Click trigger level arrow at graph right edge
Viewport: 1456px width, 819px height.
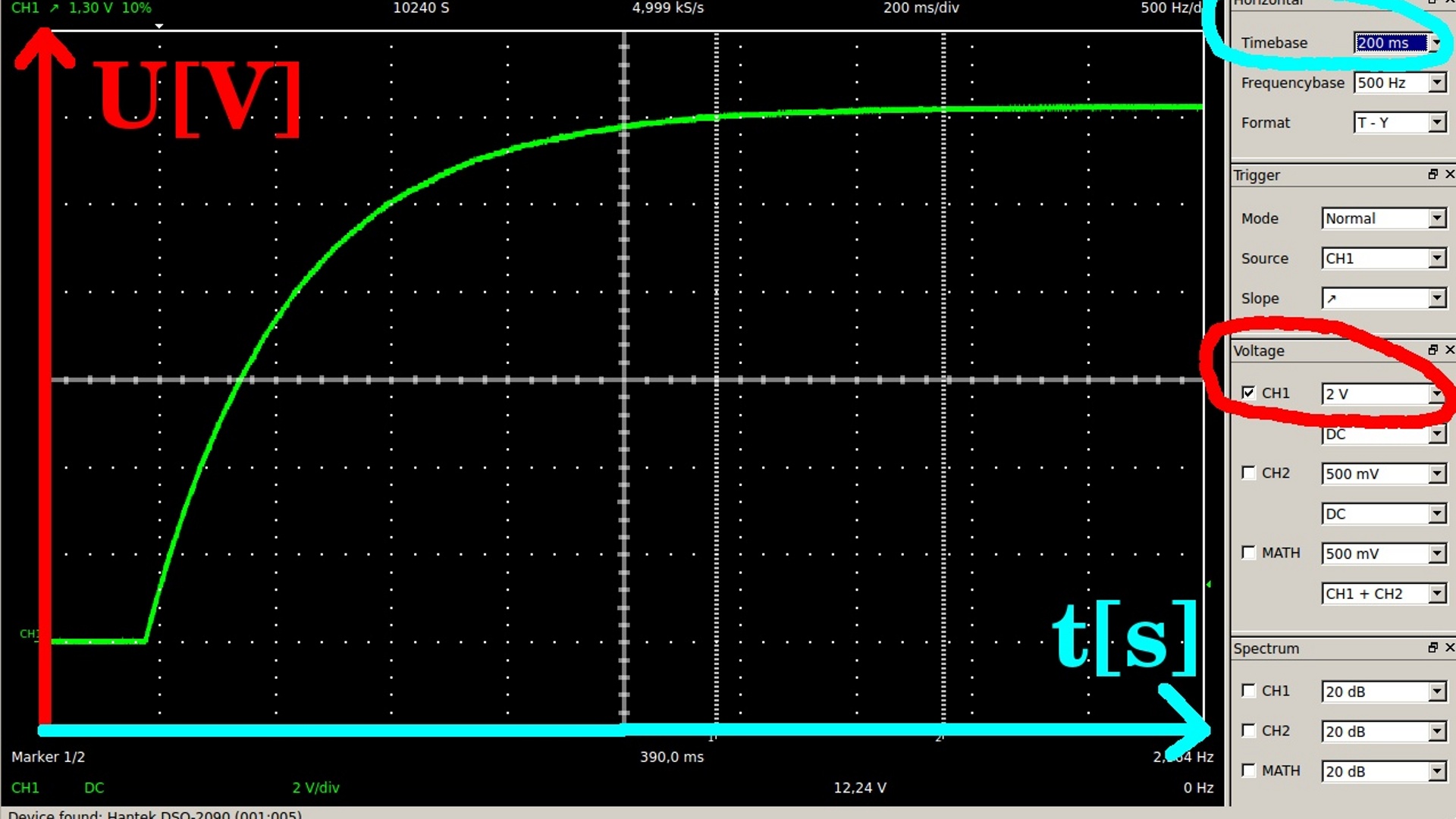click(x=1208, y=584)
